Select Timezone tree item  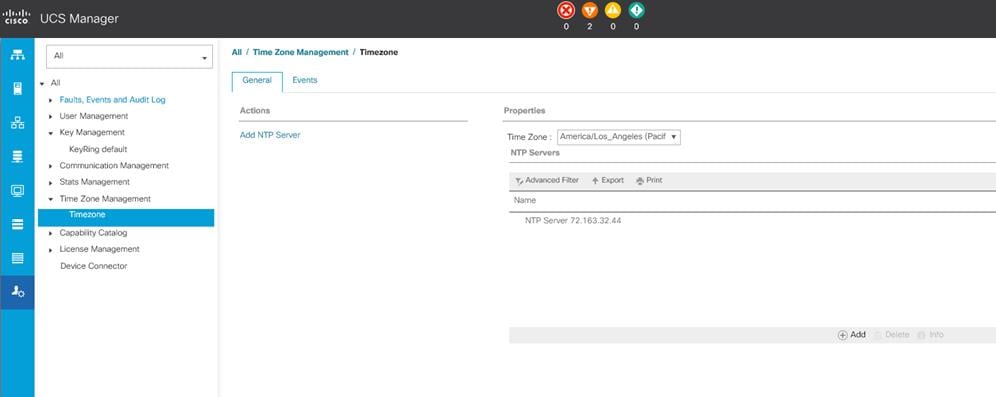pos(126,217)
